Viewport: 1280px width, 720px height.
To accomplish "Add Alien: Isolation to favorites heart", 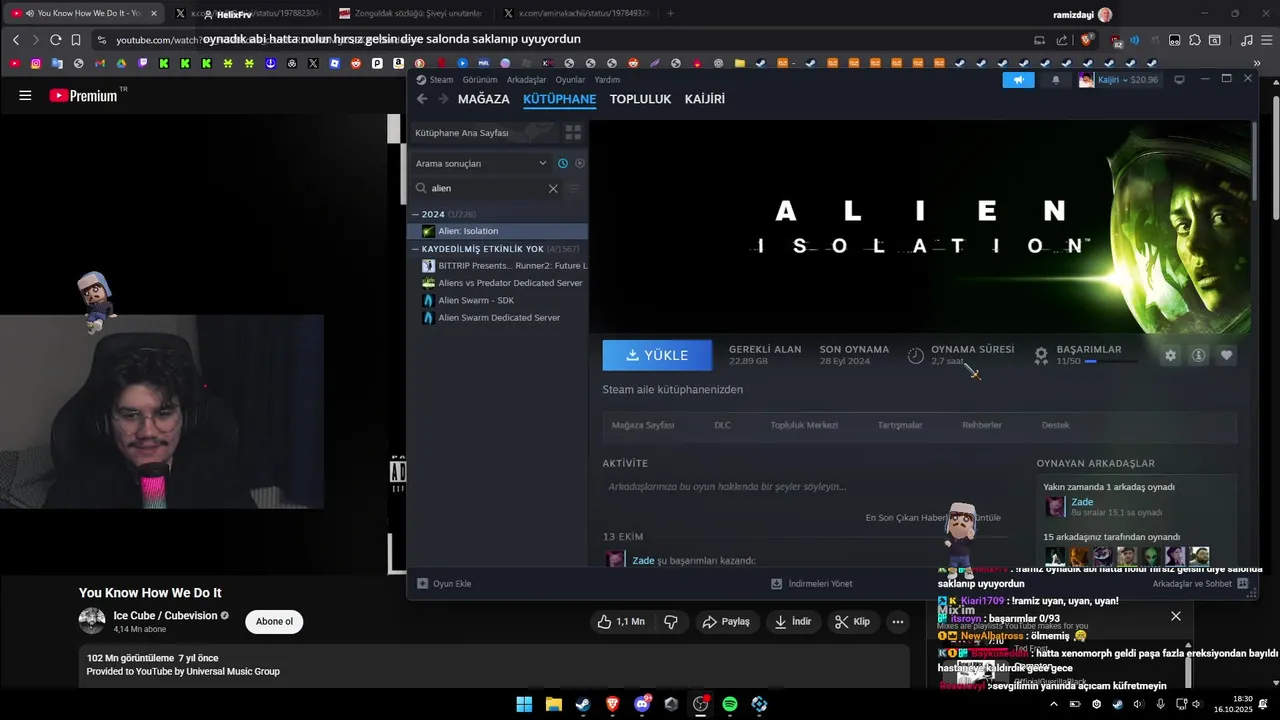I will 1226,355.
